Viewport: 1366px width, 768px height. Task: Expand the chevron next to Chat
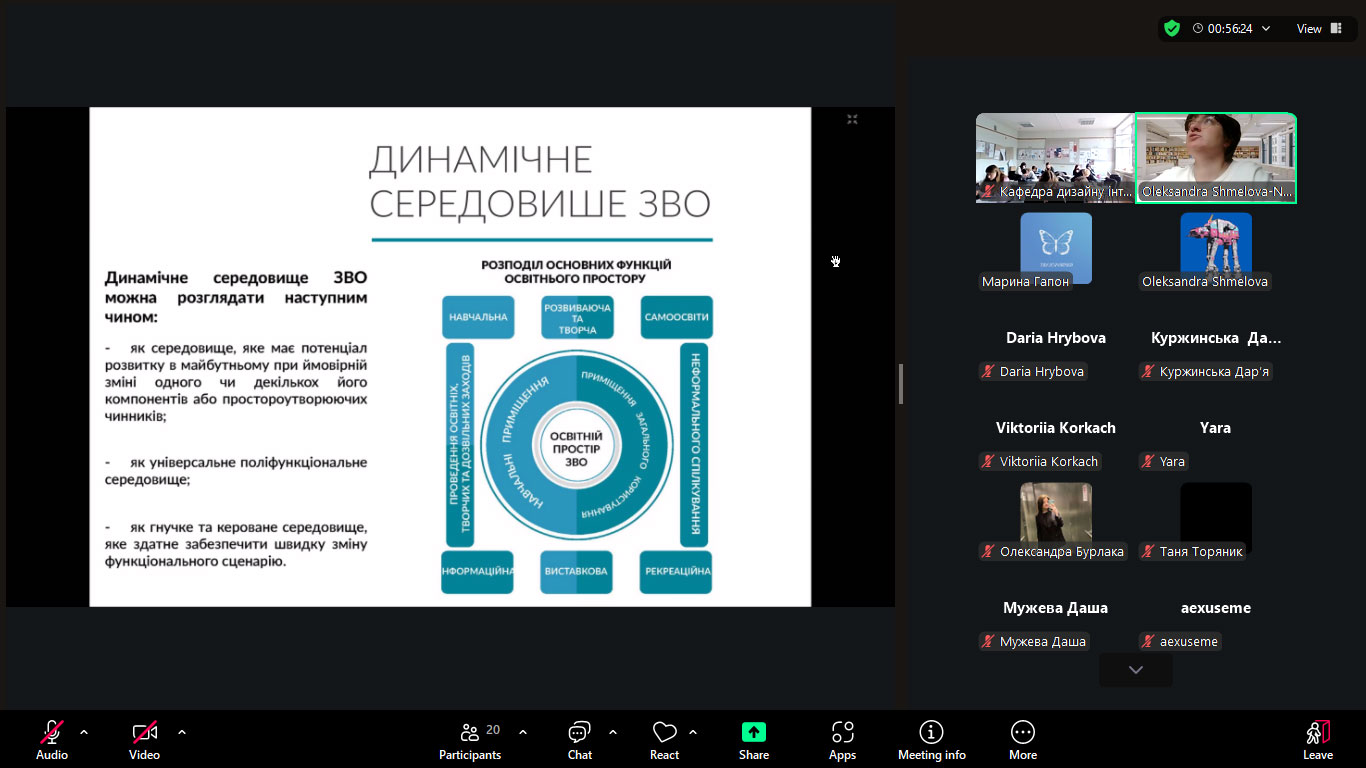613,732
